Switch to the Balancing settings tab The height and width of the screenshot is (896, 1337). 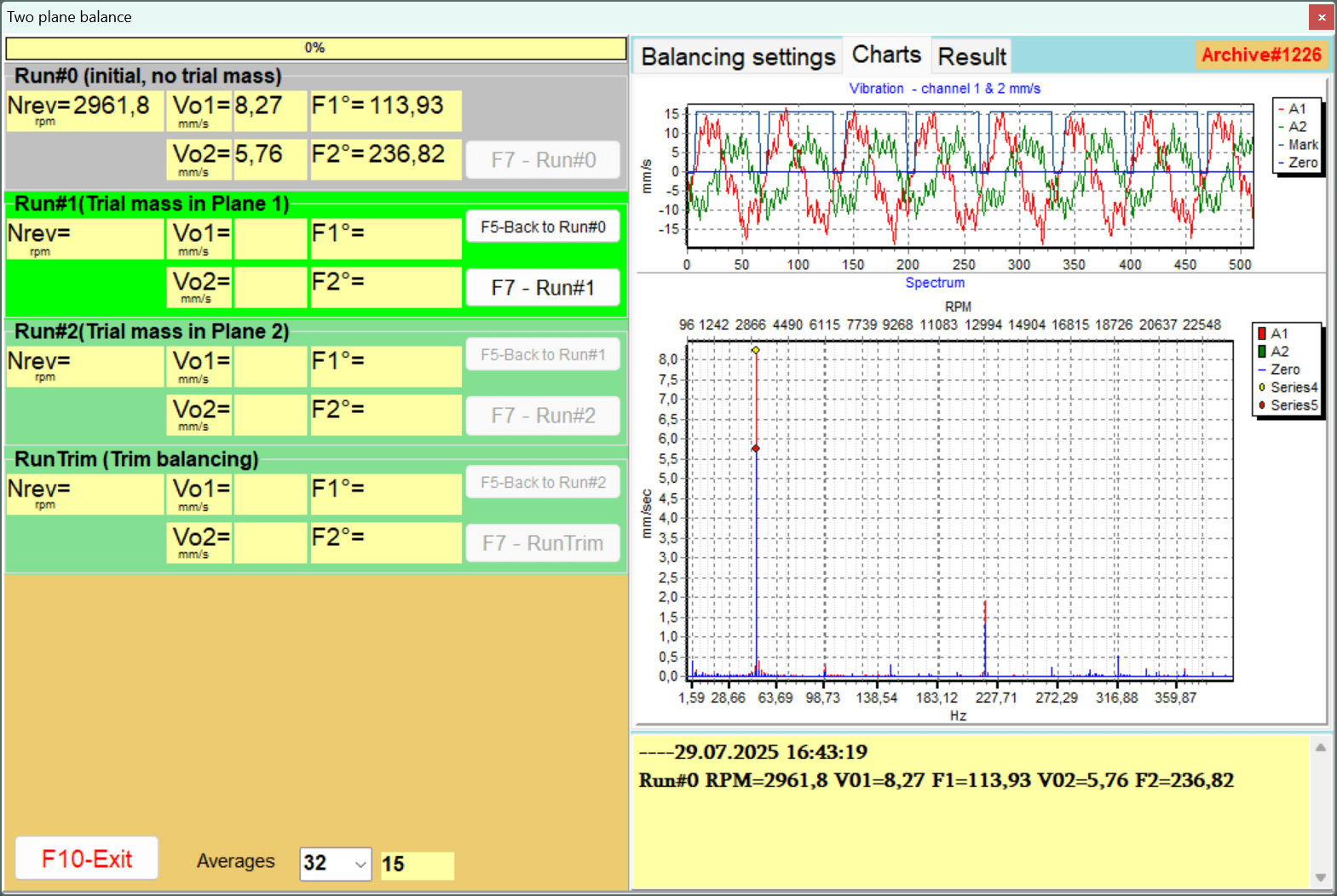click(738, 56)
